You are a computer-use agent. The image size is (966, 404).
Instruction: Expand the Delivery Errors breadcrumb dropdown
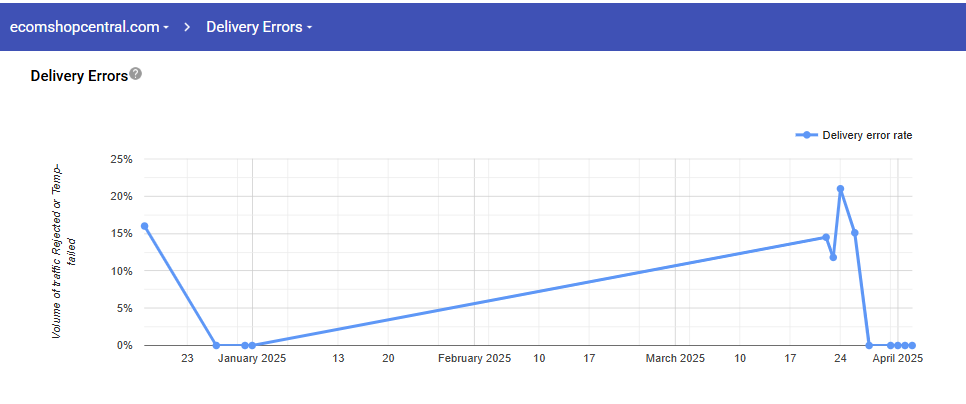click(x=259, y=27)
